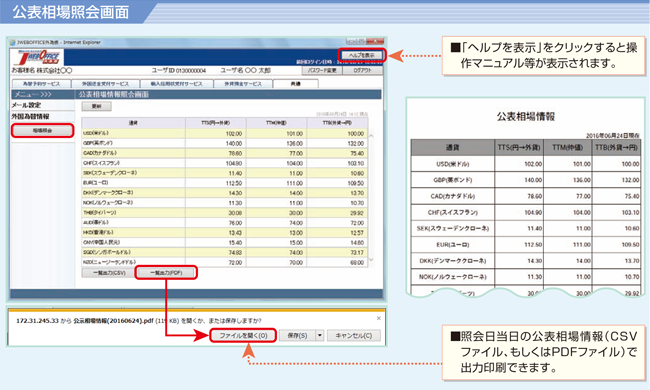Click the 通貨 header in the PDF preview table
The width and height of the screenshot is (650, 390).
coord(453,148)
